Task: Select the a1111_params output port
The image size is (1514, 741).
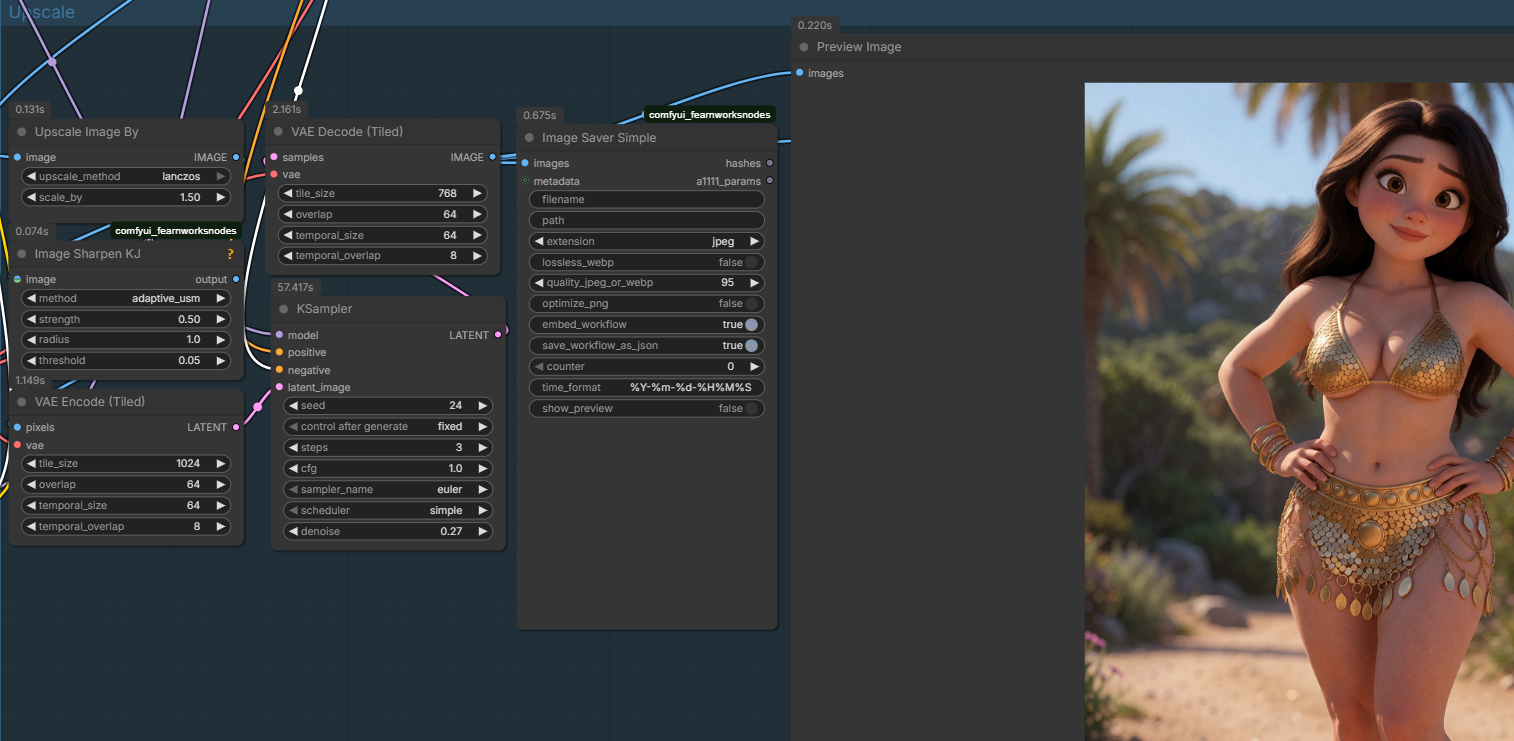Action: tap(769, 181)
